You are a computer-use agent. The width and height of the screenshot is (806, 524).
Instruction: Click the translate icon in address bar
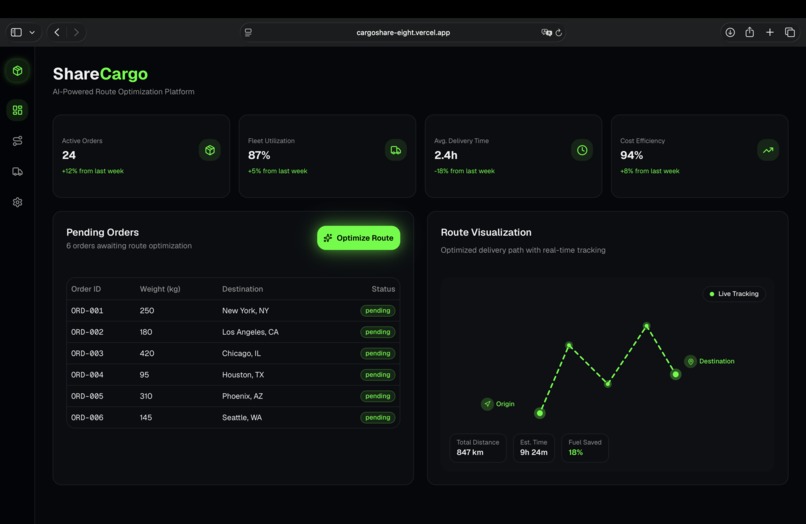coord(546,32)
